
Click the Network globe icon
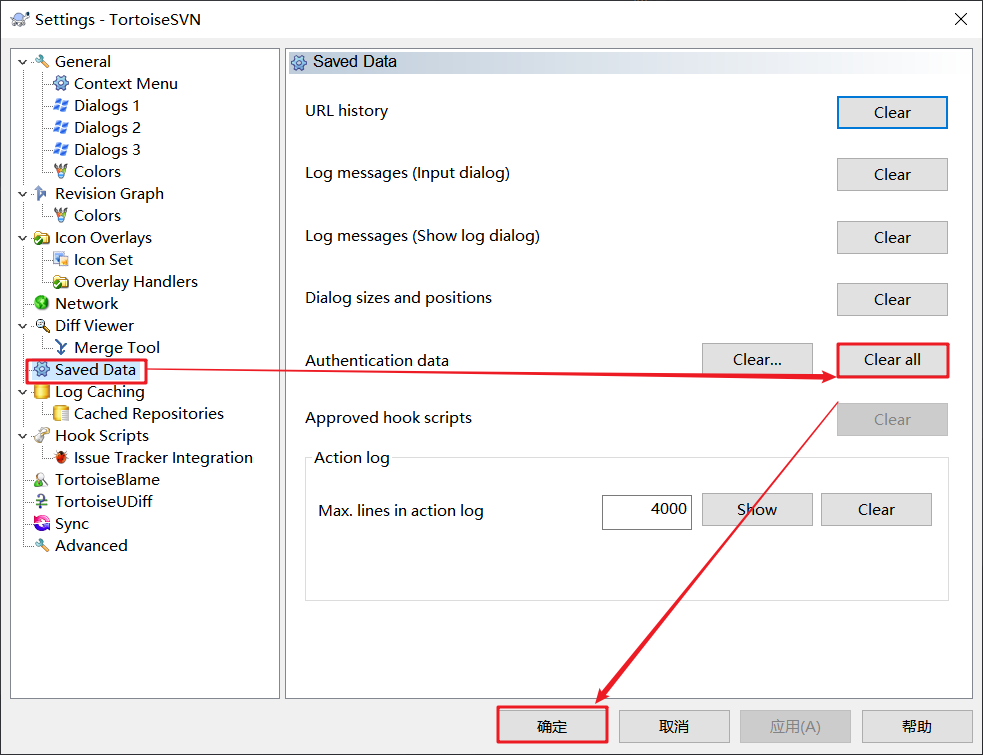coord(41,304)
